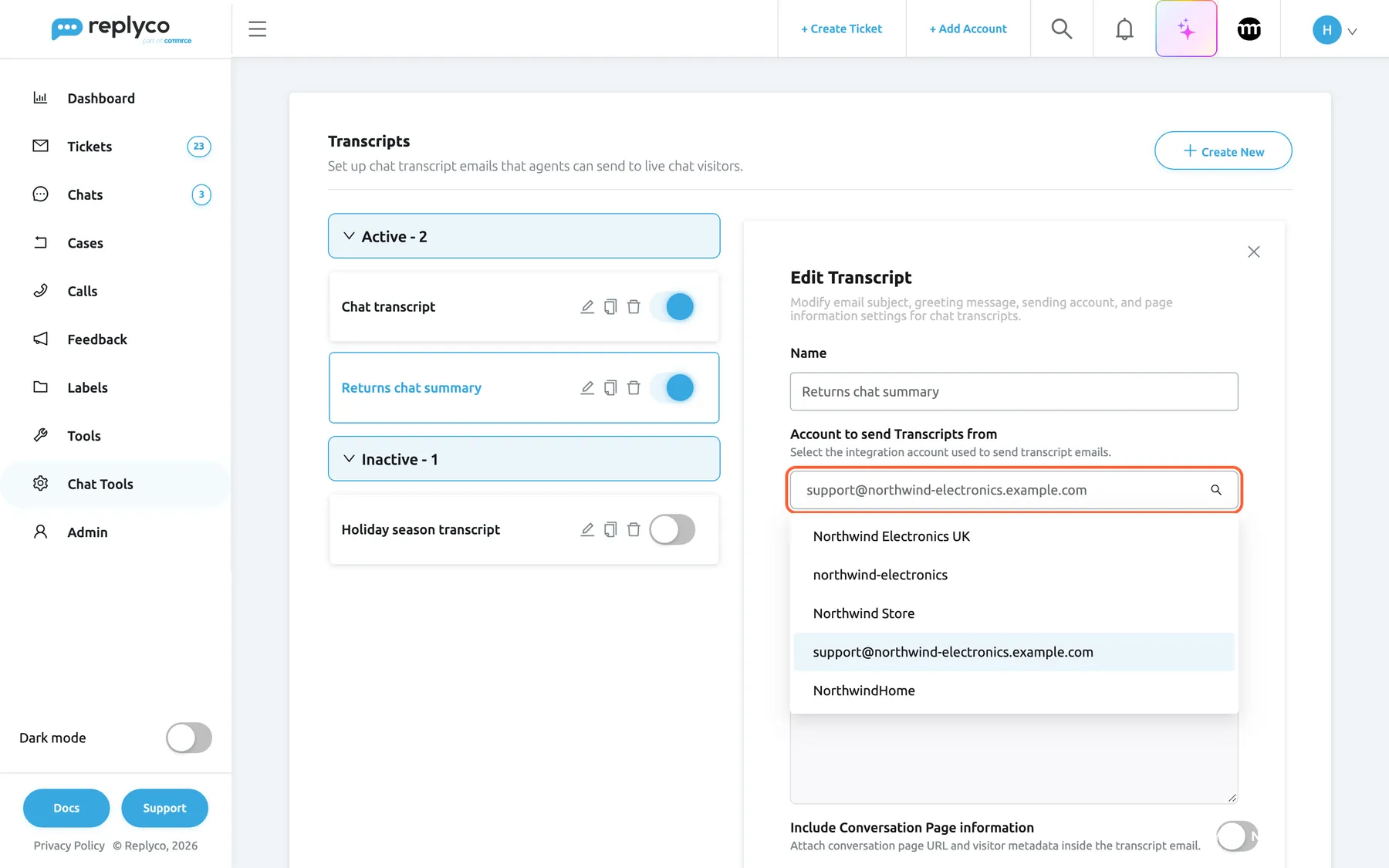The height and width of the screenshot is (868, 1389).
Task: Choose NorthwindHome from the list
Action: [x=1014, y=691]
